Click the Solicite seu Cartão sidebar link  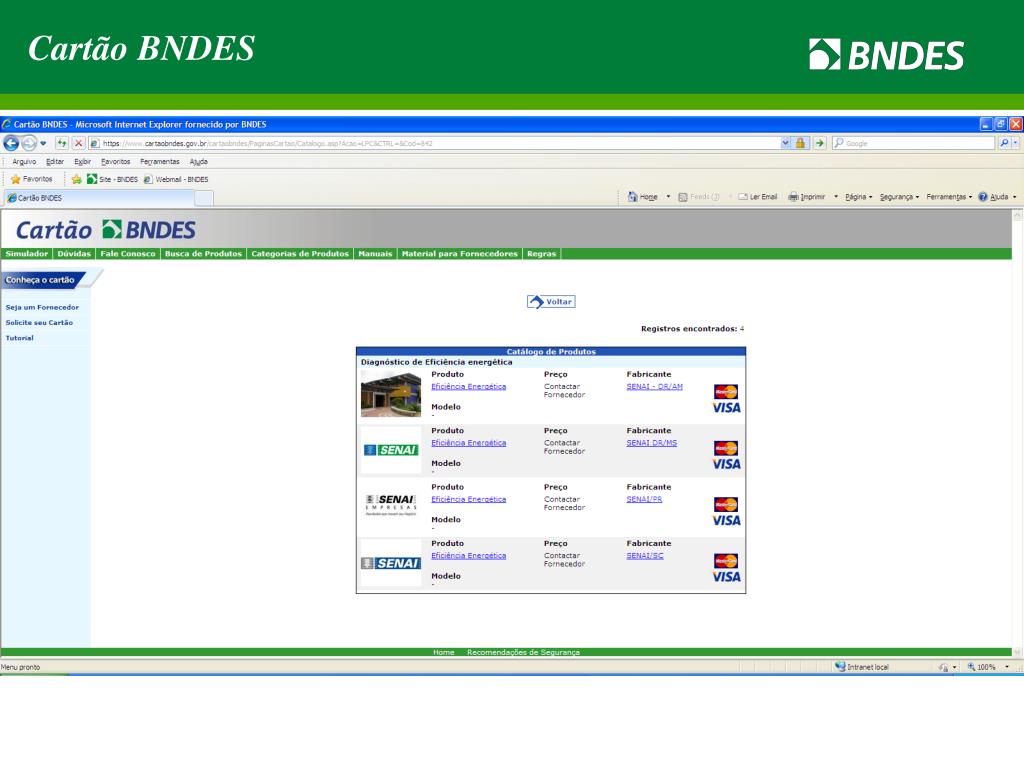(x=39, y=323)
